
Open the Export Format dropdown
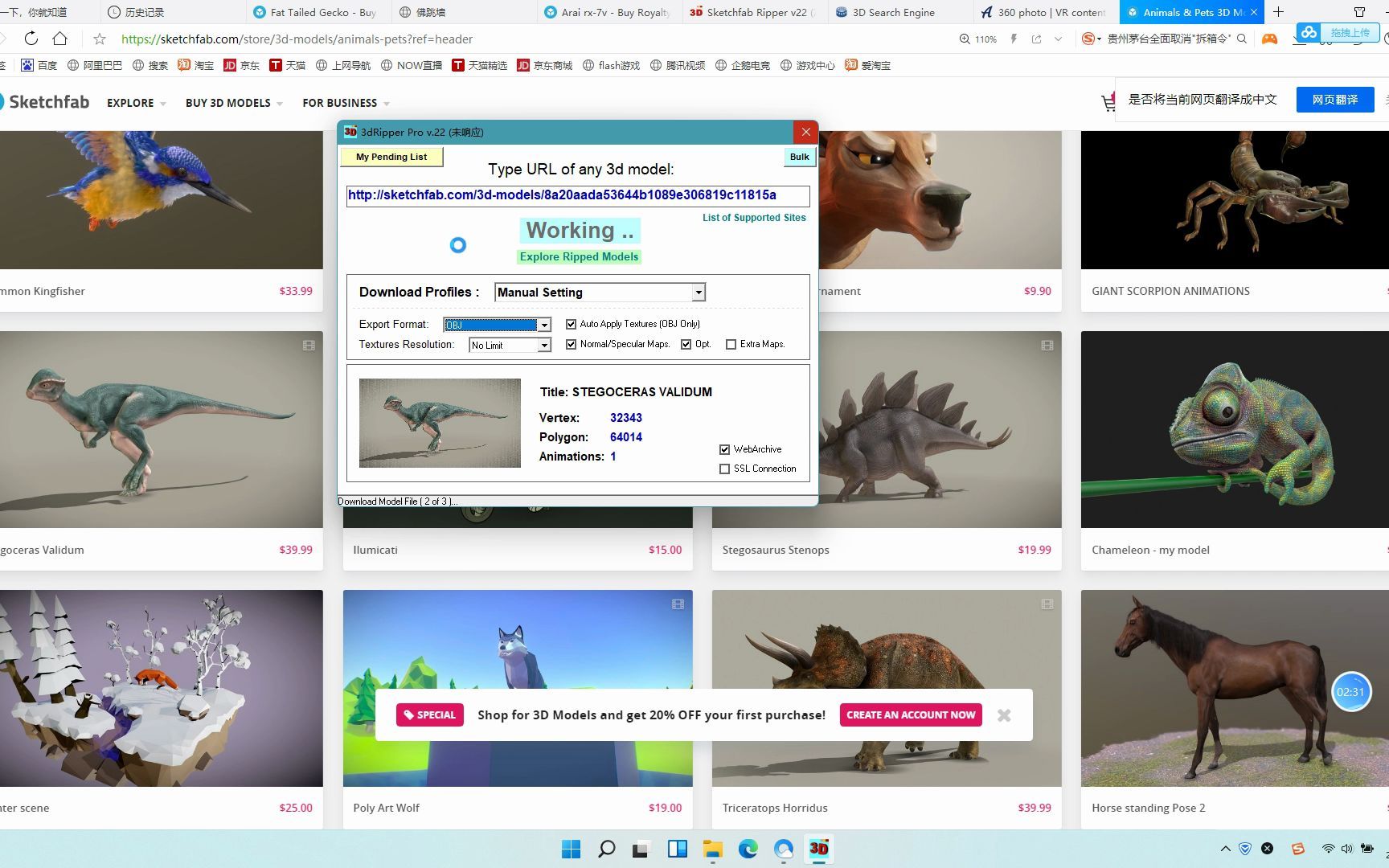pos(543,325)
